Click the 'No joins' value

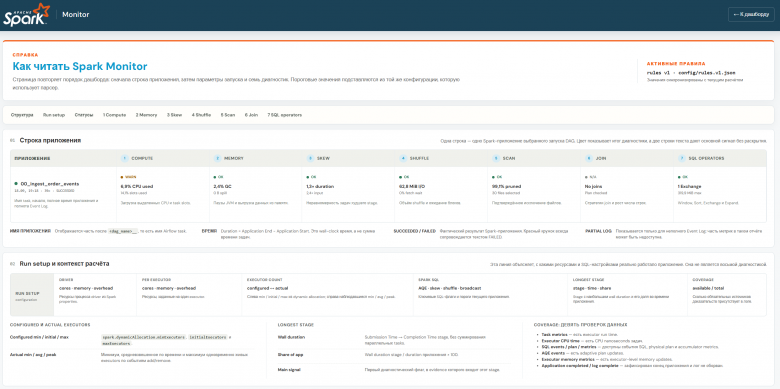(593, 187)
